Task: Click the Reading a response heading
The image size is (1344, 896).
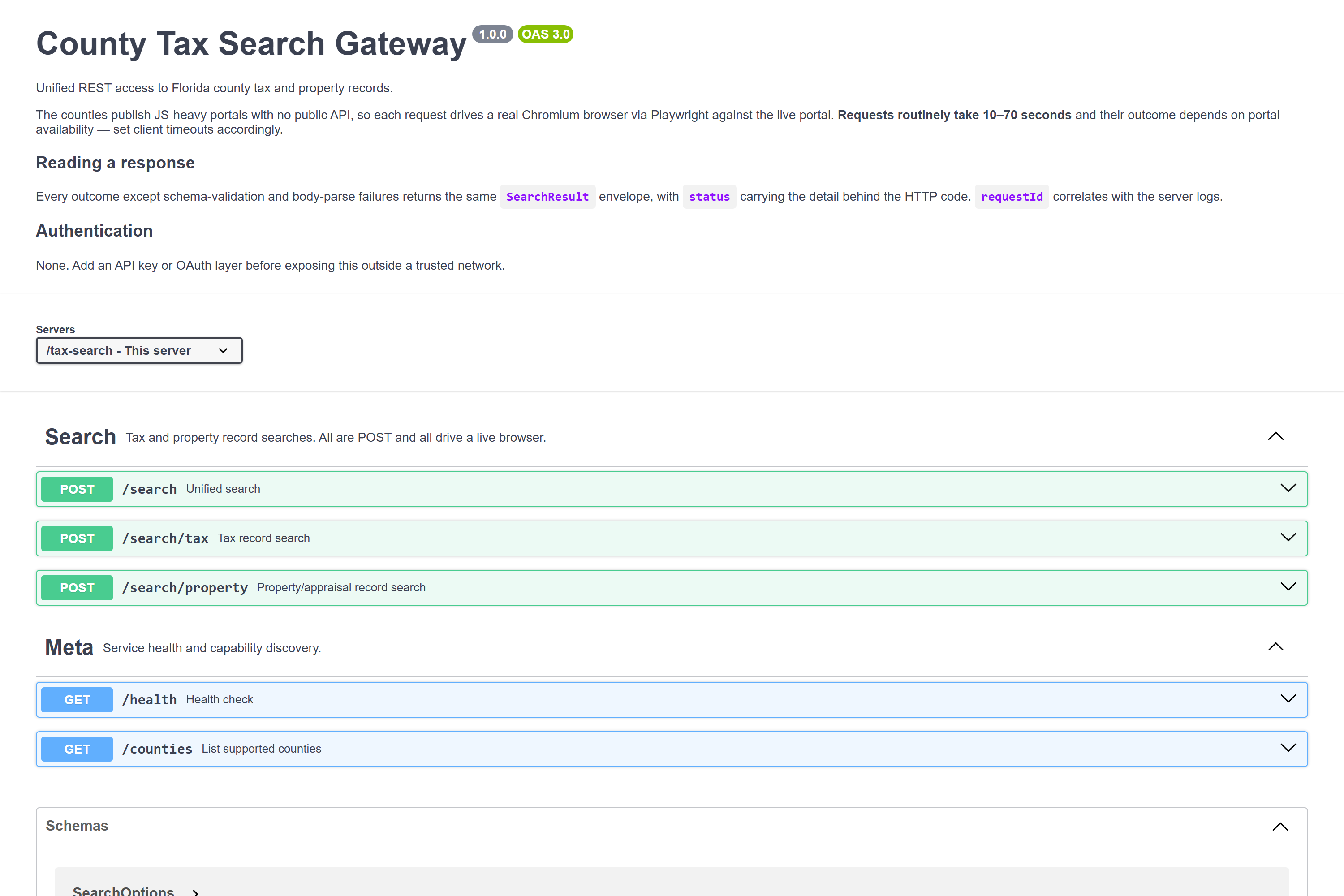Action: tap(116, 163)
